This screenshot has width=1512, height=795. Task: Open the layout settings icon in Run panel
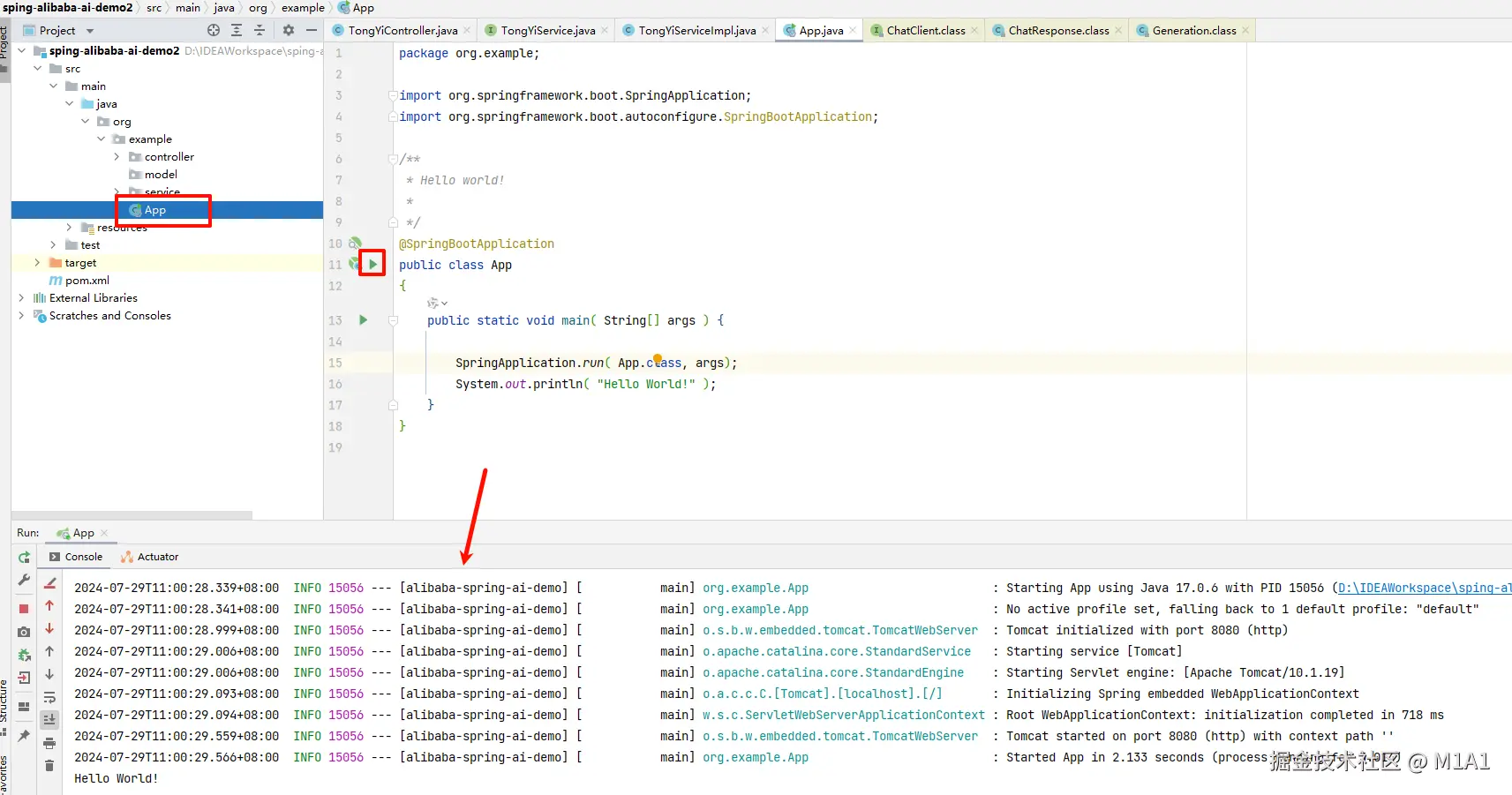[24, 707]
